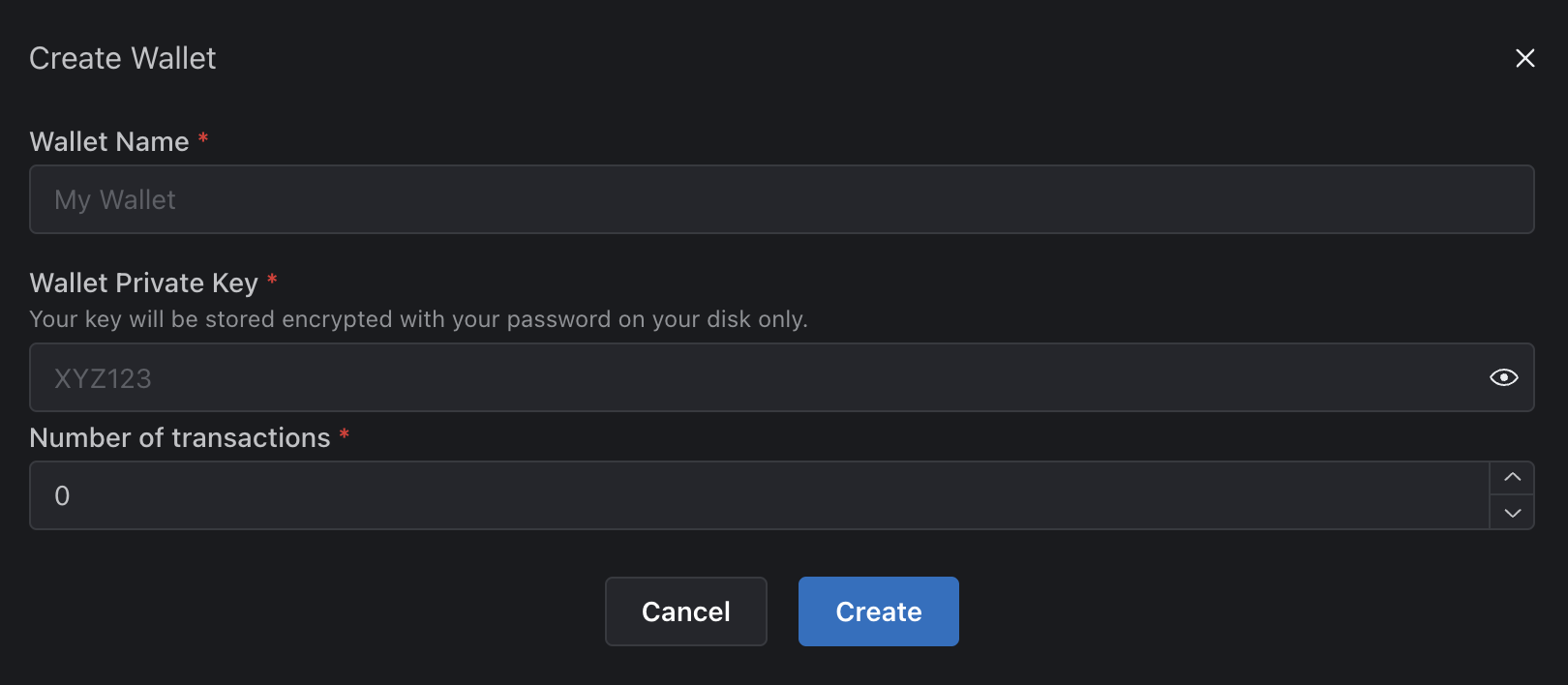
Task: Click the "0" value in transactions field
Action: click(x=62, y=496)
